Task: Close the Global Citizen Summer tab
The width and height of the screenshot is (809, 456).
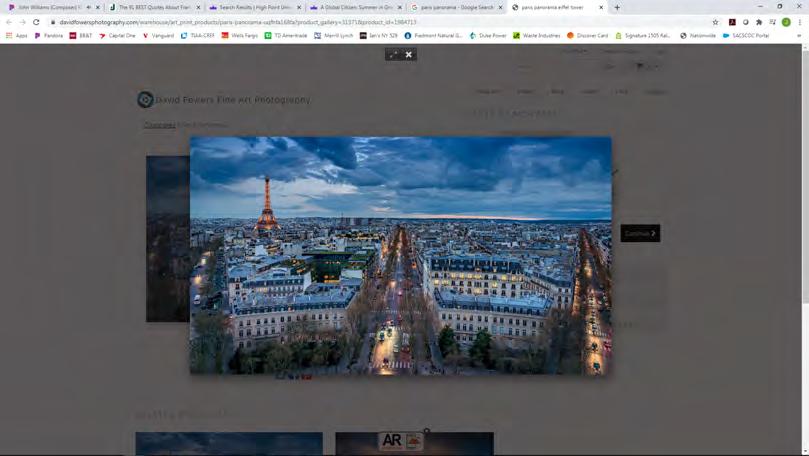Action: (x=399, y=7)
